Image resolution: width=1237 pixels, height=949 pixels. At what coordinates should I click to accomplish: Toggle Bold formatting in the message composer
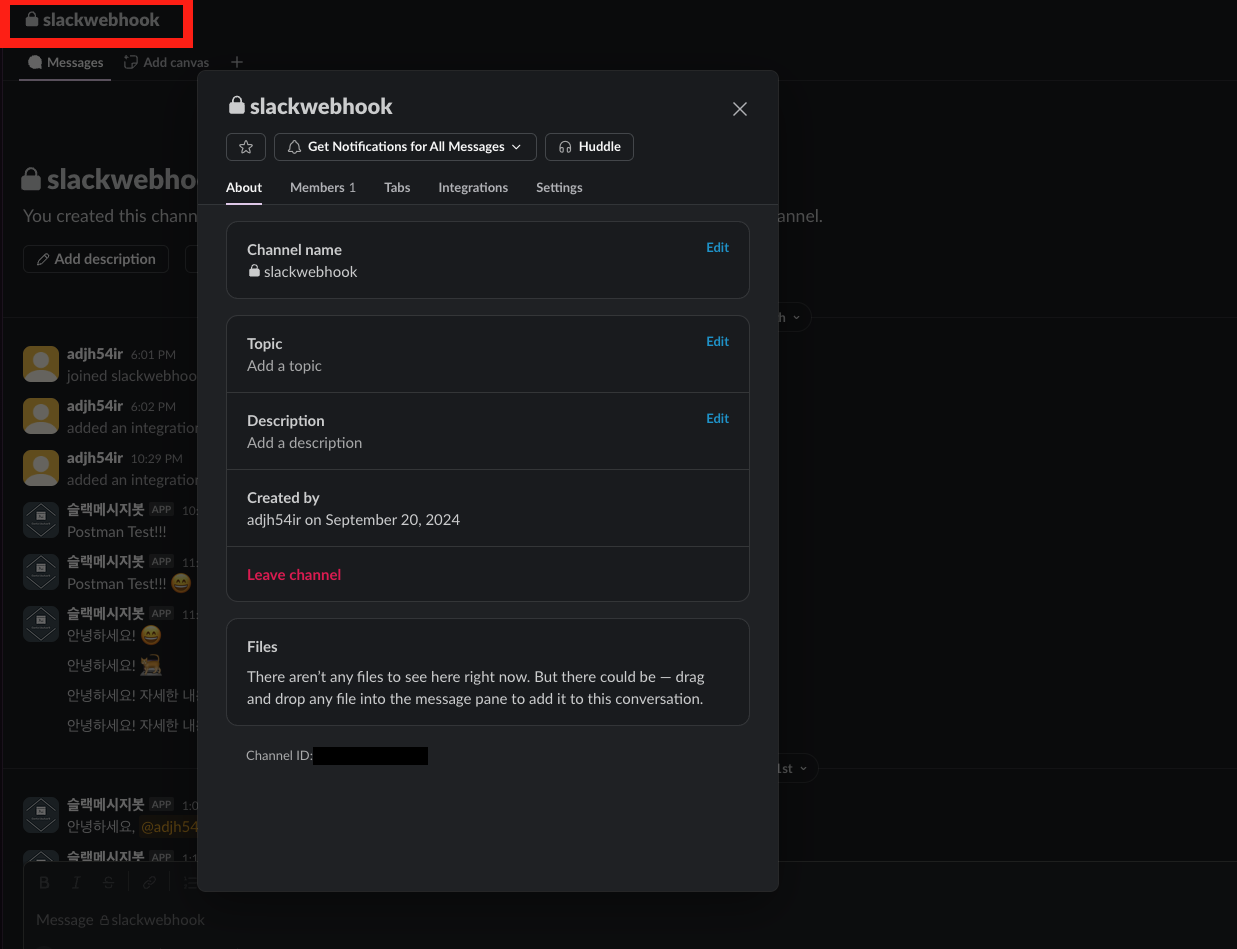tap(44, 883)
